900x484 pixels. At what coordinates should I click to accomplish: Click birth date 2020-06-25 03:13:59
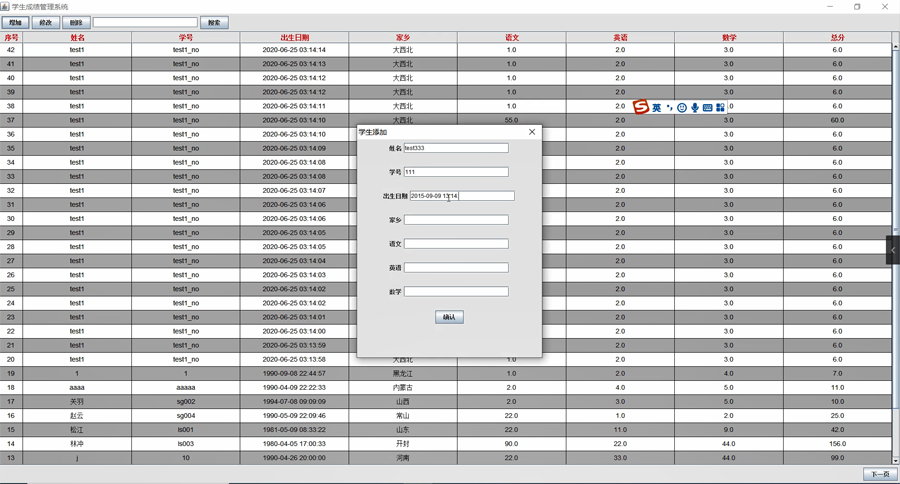(294, 345)
